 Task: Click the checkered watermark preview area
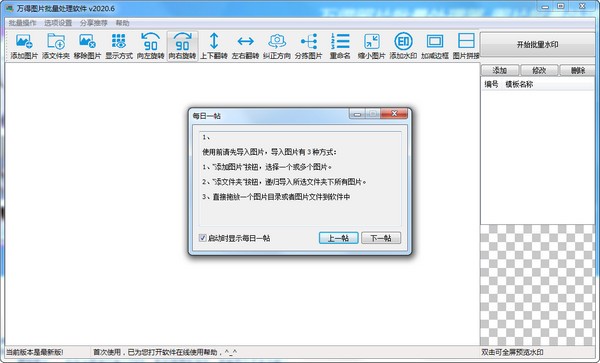click(538, 285)
